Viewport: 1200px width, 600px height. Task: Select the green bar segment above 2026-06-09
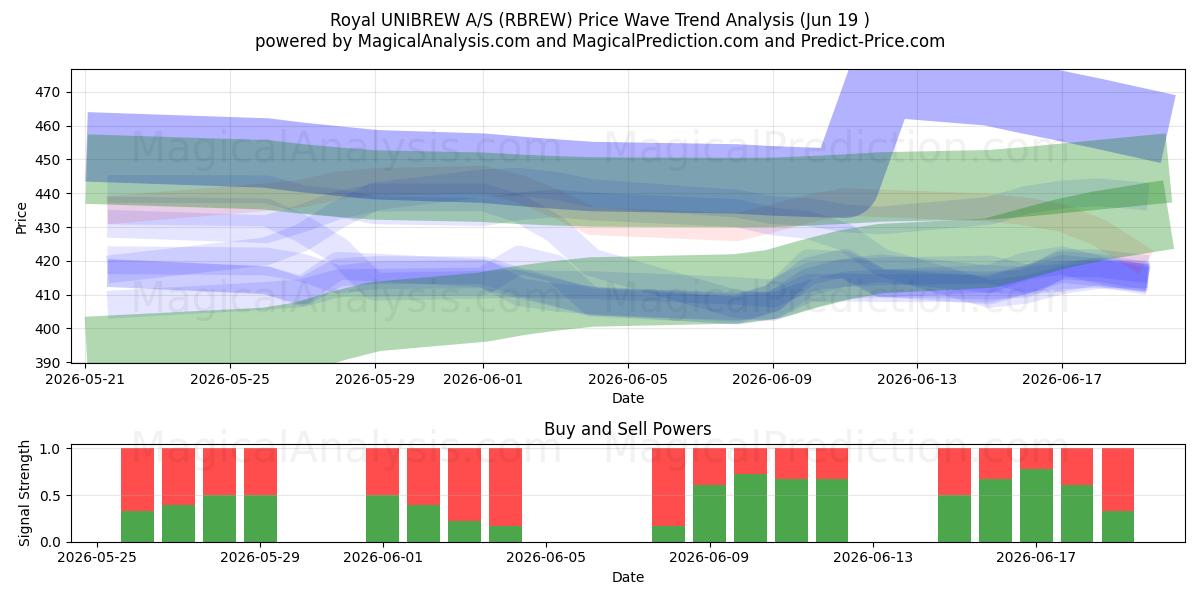709,514
